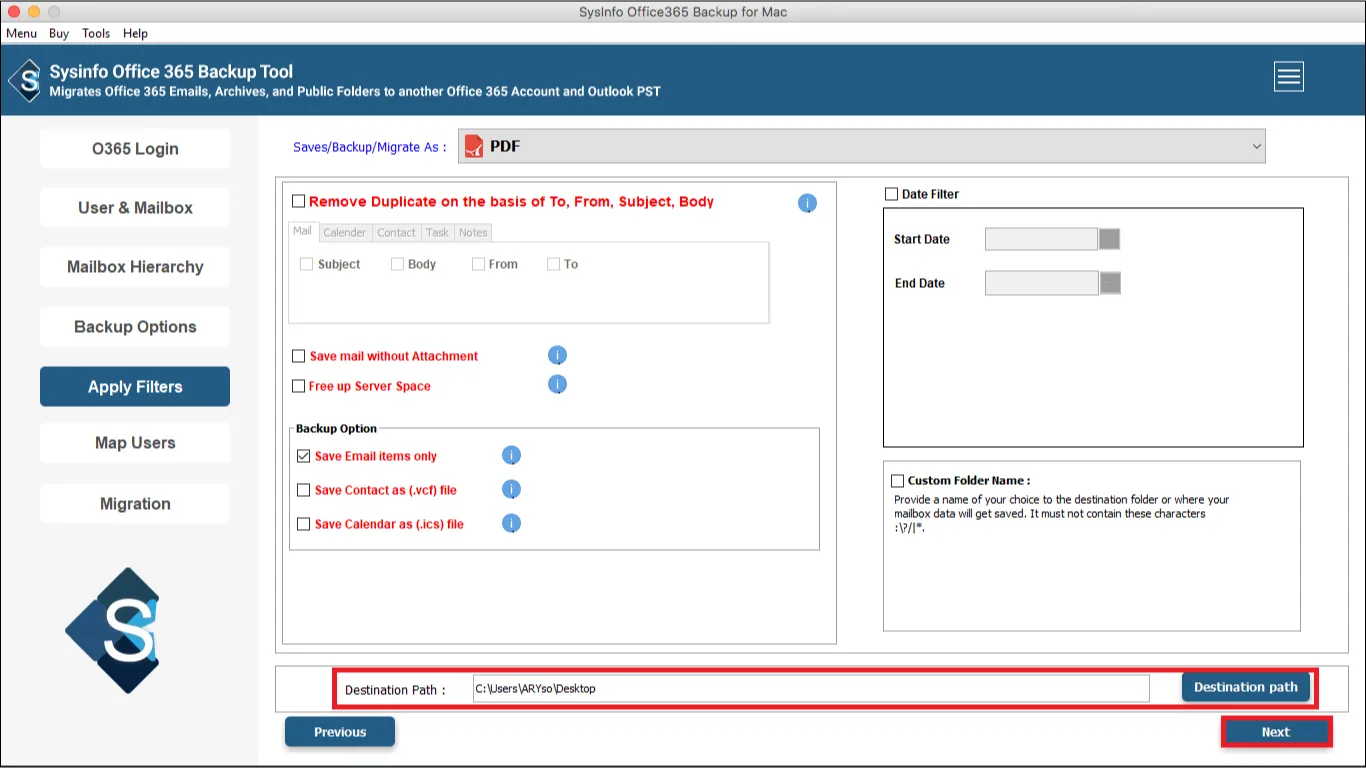
Task: Click info icon beside Remove Duplicate option
Action: tap(807, 203)
